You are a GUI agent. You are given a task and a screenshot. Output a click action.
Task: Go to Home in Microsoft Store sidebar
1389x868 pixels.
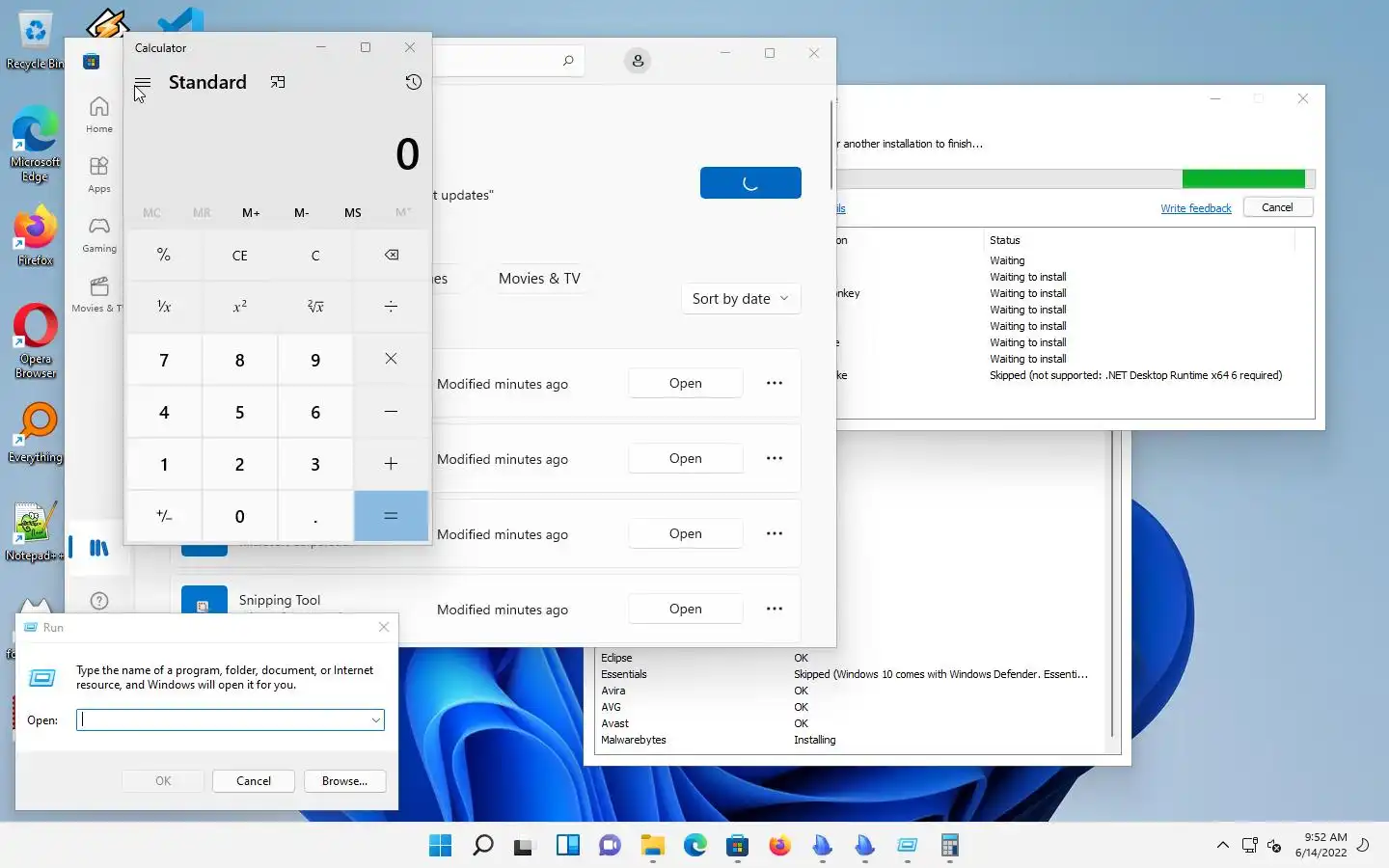[x=98, y=114]
